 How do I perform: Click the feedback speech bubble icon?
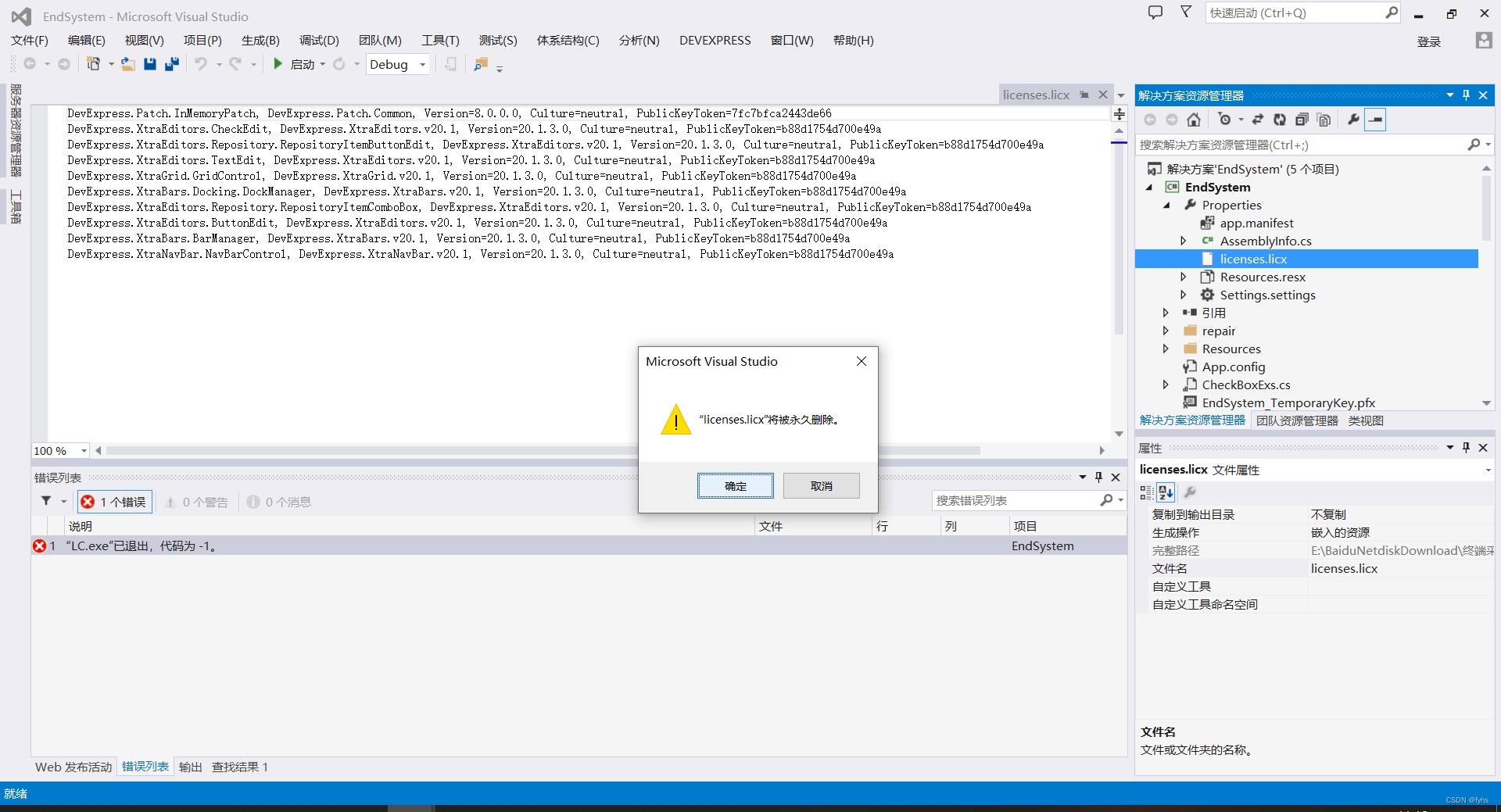click(x=1155, y=13)
